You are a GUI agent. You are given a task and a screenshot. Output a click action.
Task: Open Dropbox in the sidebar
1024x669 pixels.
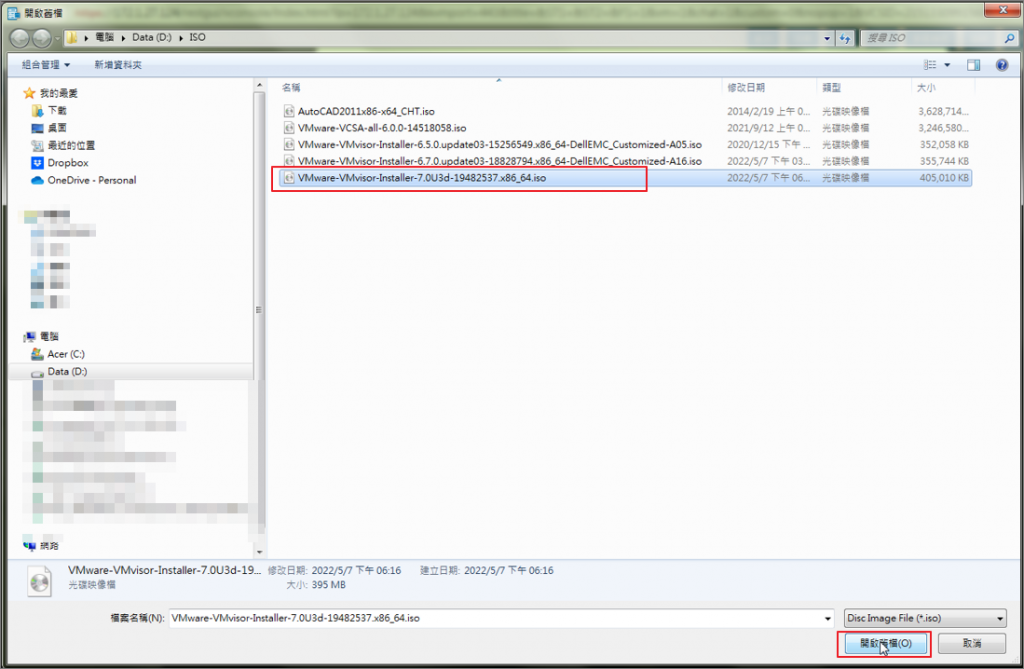[x=60, y=163]
